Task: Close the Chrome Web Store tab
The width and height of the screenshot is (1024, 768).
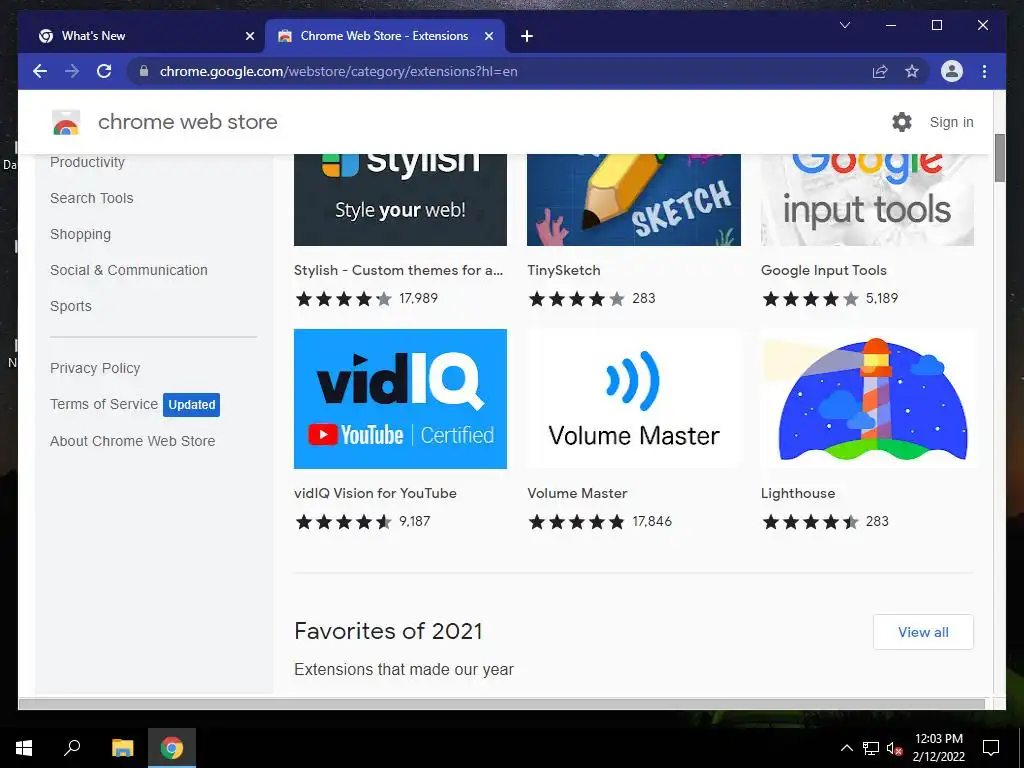Action: coord(488,36)
